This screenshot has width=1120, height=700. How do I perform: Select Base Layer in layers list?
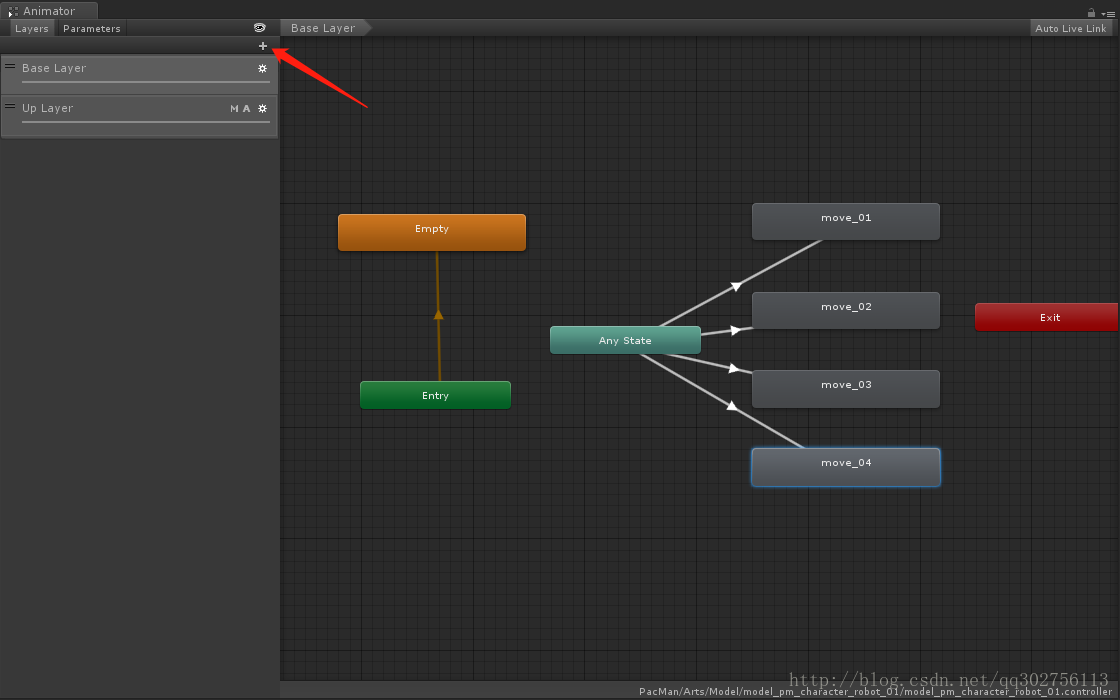tap(139, 75)
